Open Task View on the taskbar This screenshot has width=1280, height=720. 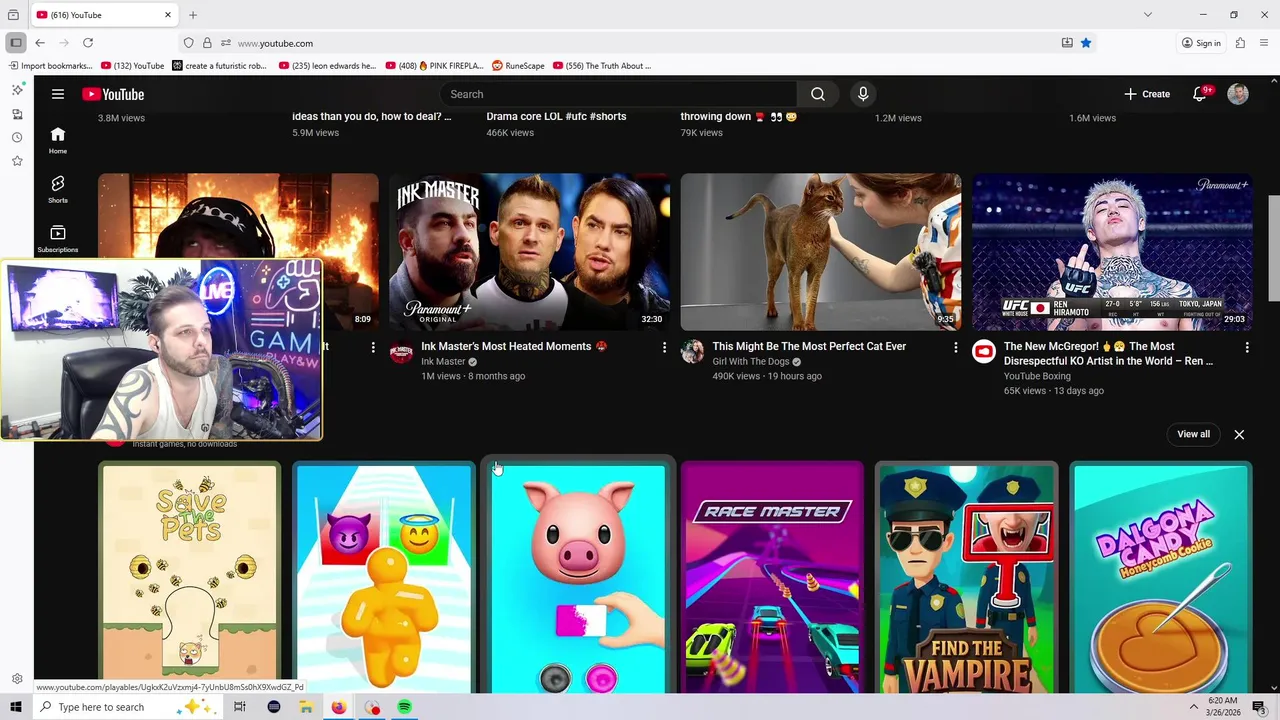240,707
